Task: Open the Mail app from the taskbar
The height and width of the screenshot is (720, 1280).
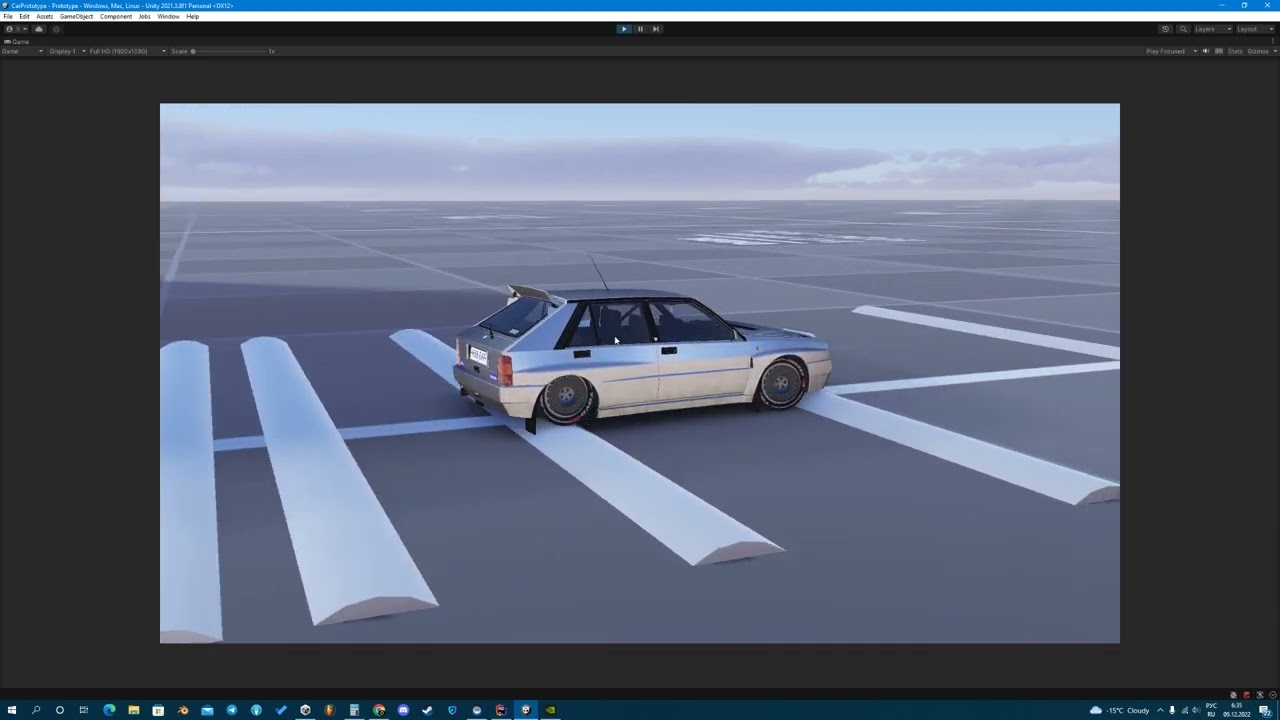Action: point(207,710)
